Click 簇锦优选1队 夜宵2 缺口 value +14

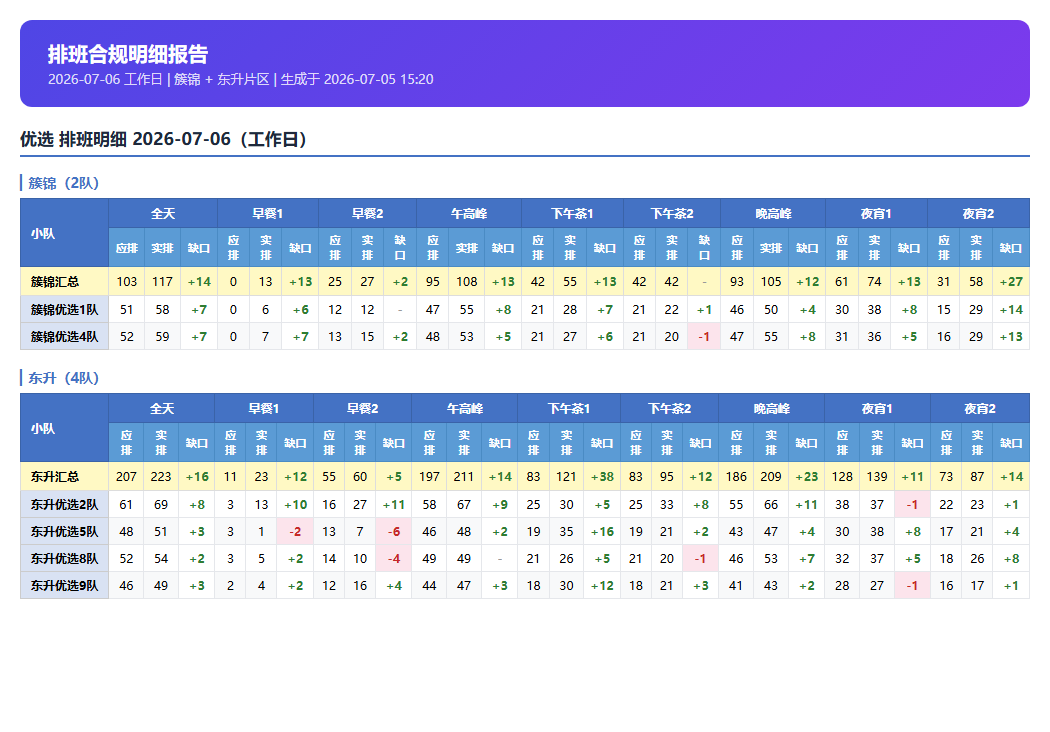[1010, 309]
